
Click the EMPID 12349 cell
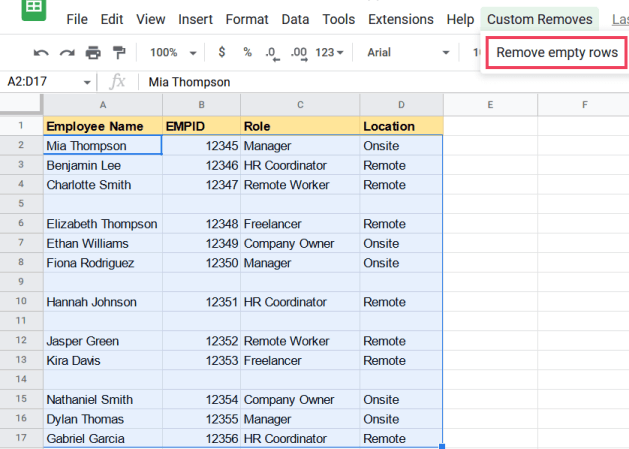[x=201, y=243]
